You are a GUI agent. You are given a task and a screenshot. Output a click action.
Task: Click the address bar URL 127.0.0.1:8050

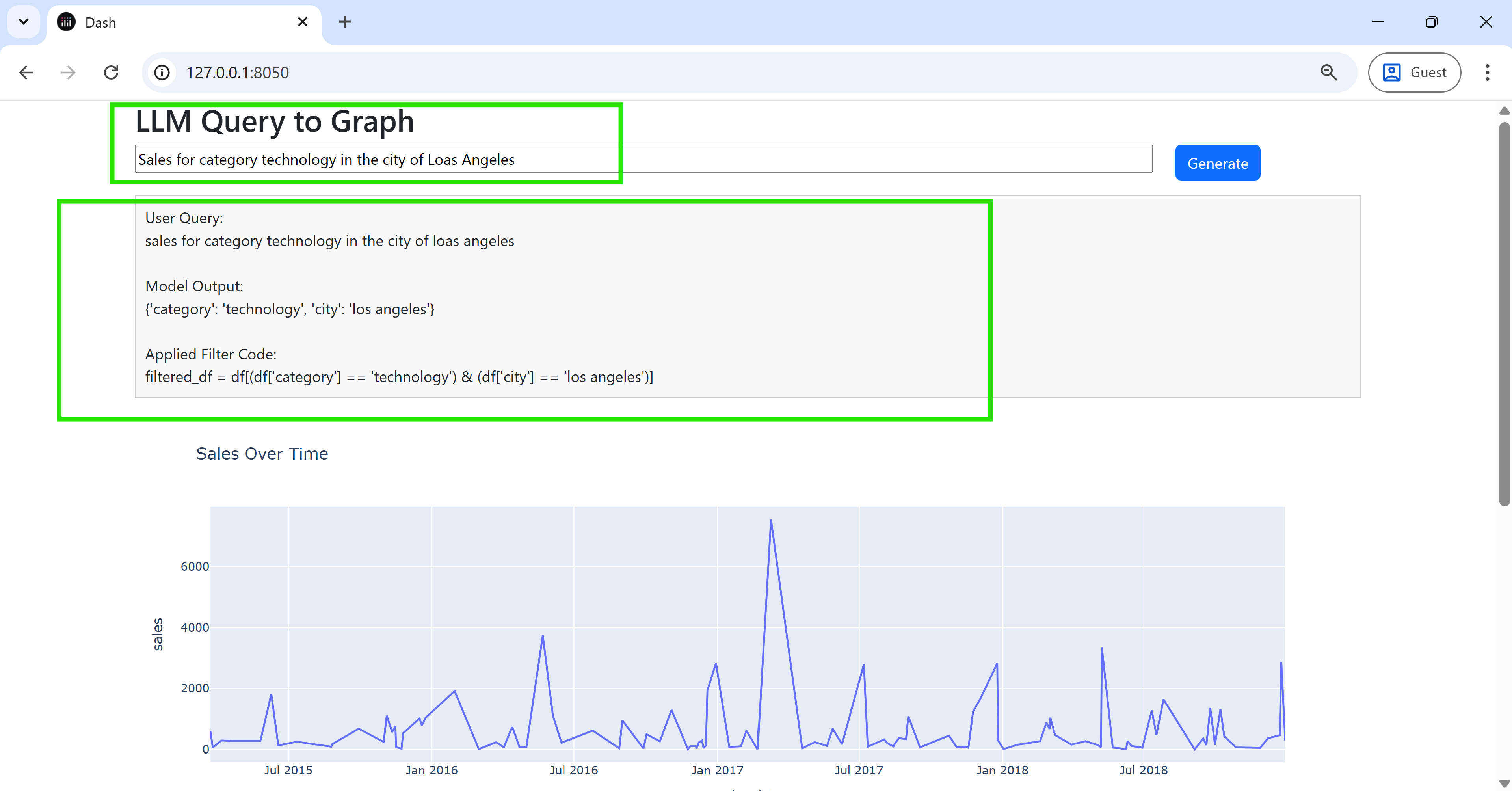pos(237,72)
